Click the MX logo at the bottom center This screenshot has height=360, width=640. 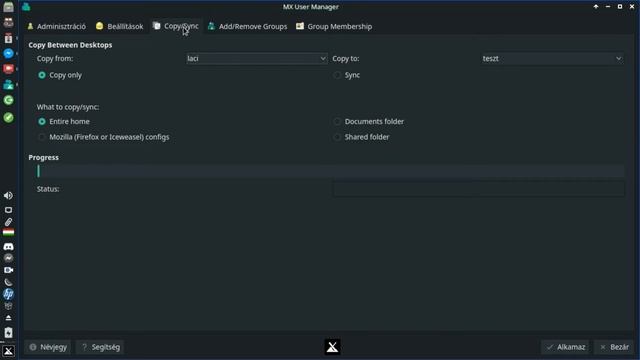[x=332, y=347]
